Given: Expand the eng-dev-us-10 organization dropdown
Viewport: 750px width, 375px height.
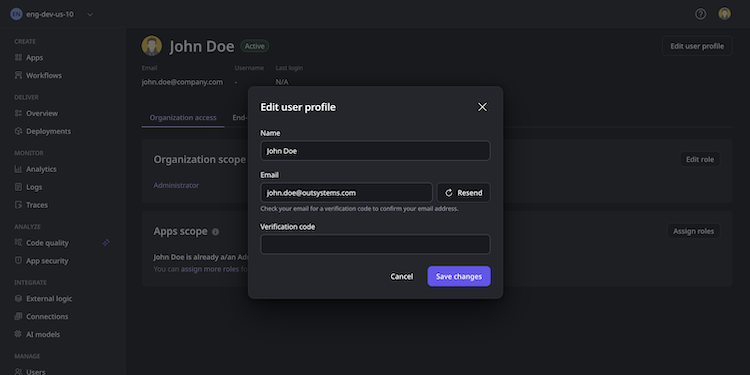Looking at the screenshot, I should coord(90,14).
